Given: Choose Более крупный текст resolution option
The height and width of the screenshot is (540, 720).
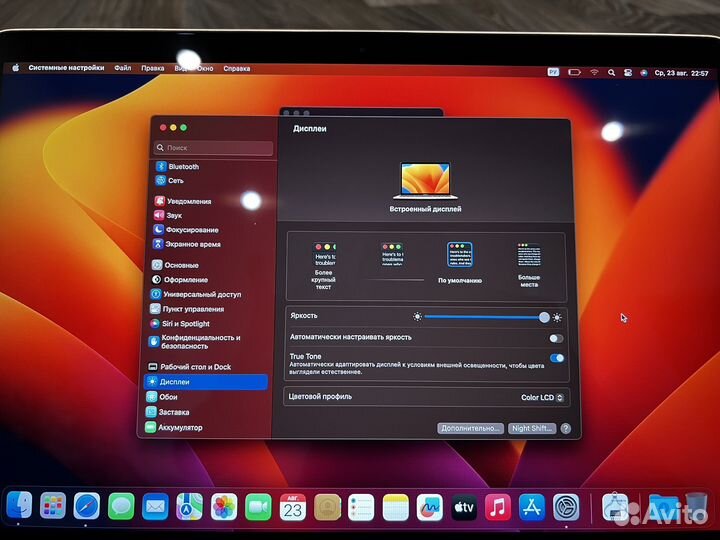Looking at the screenshot, I should [x=324, y=266].
